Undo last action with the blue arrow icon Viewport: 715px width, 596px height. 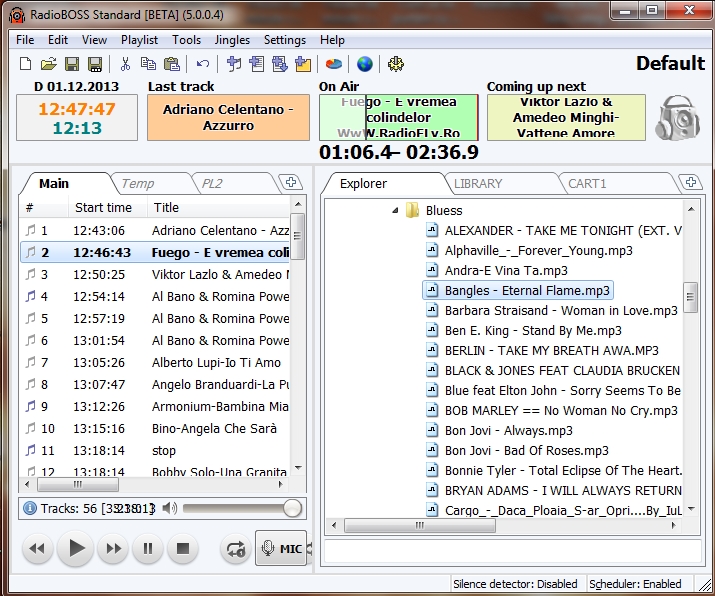tap(202, 64)
